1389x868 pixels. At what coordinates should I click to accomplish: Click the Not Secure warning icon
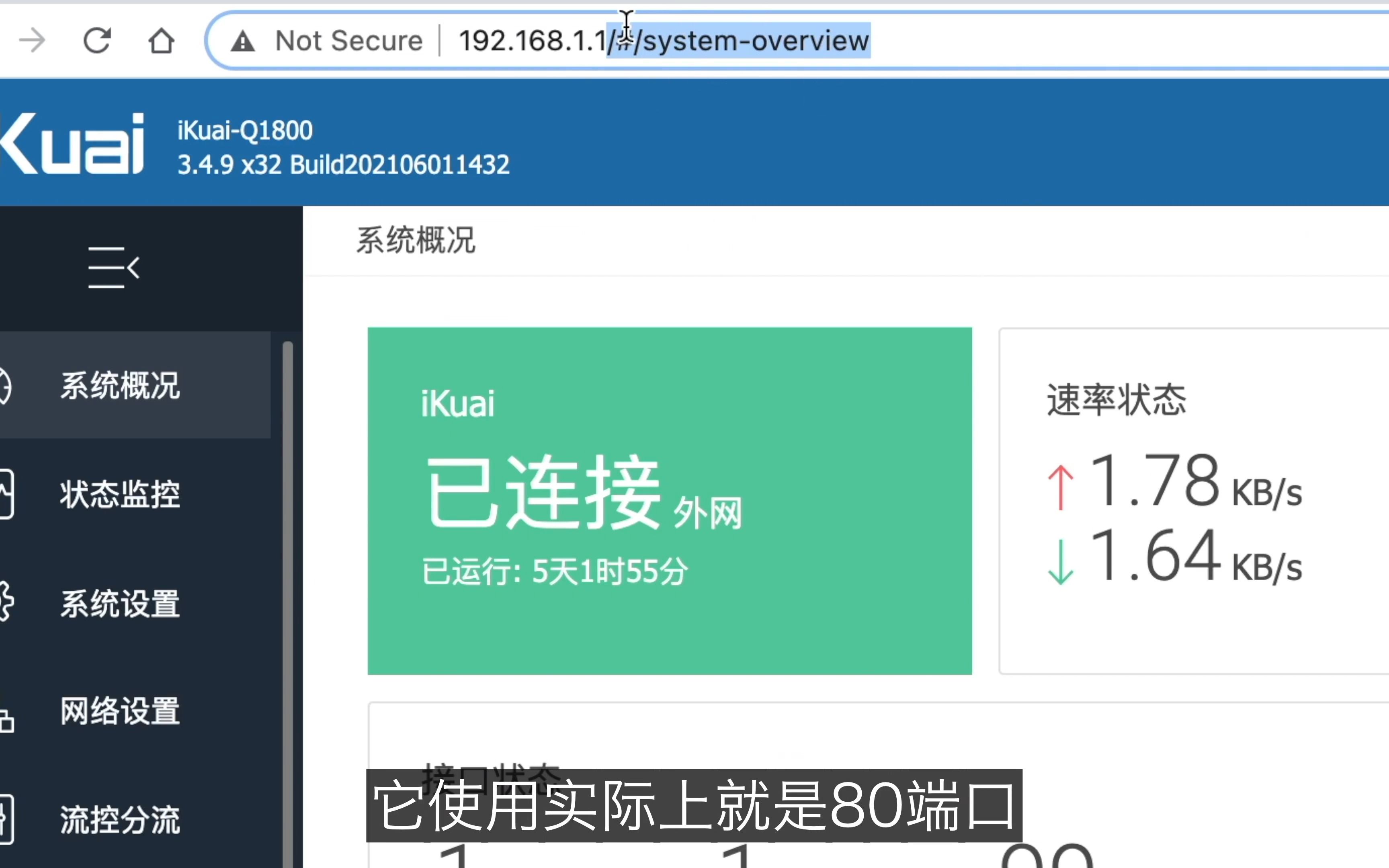click(243, 41)
